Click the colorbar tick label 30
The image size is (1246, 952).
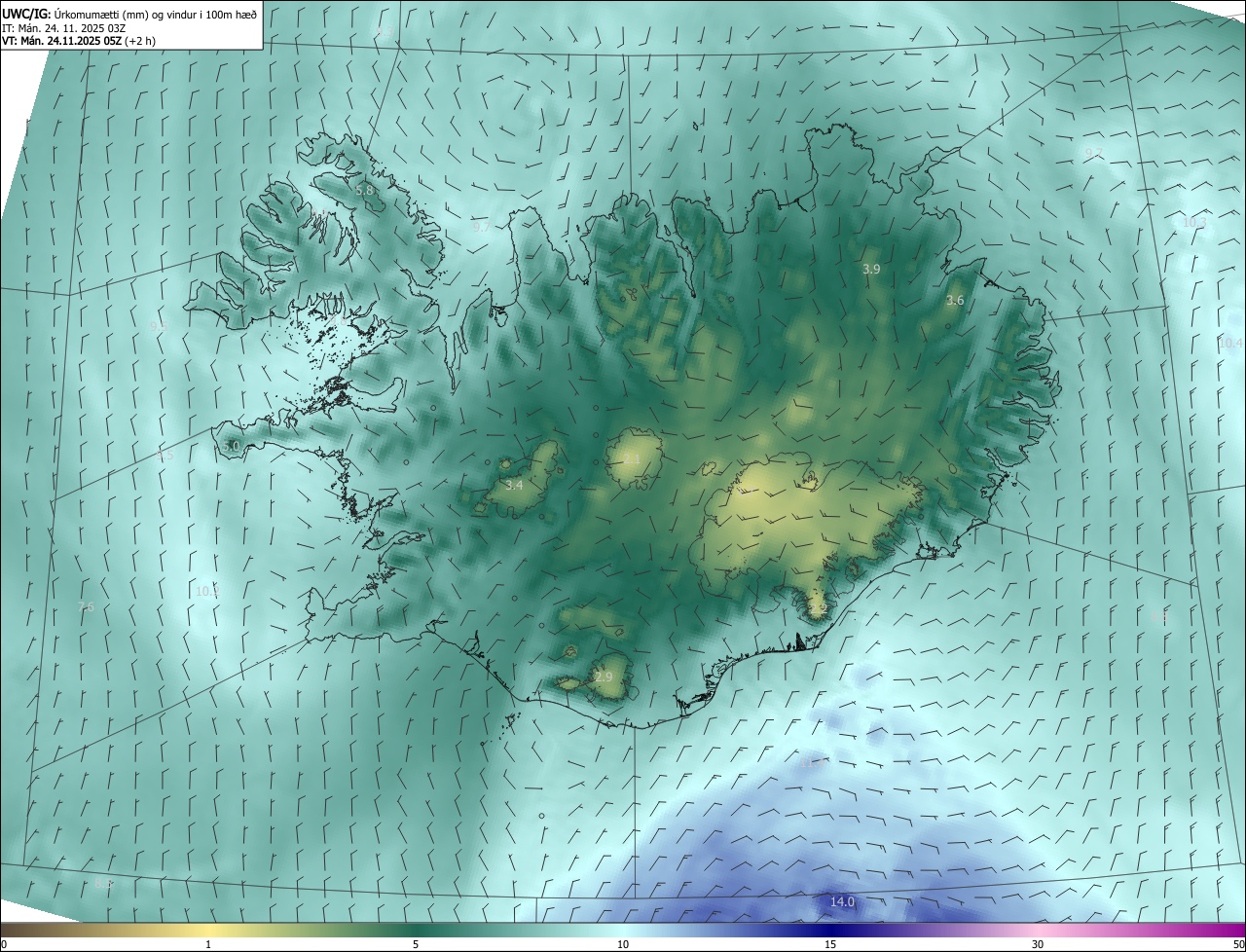1038,944
